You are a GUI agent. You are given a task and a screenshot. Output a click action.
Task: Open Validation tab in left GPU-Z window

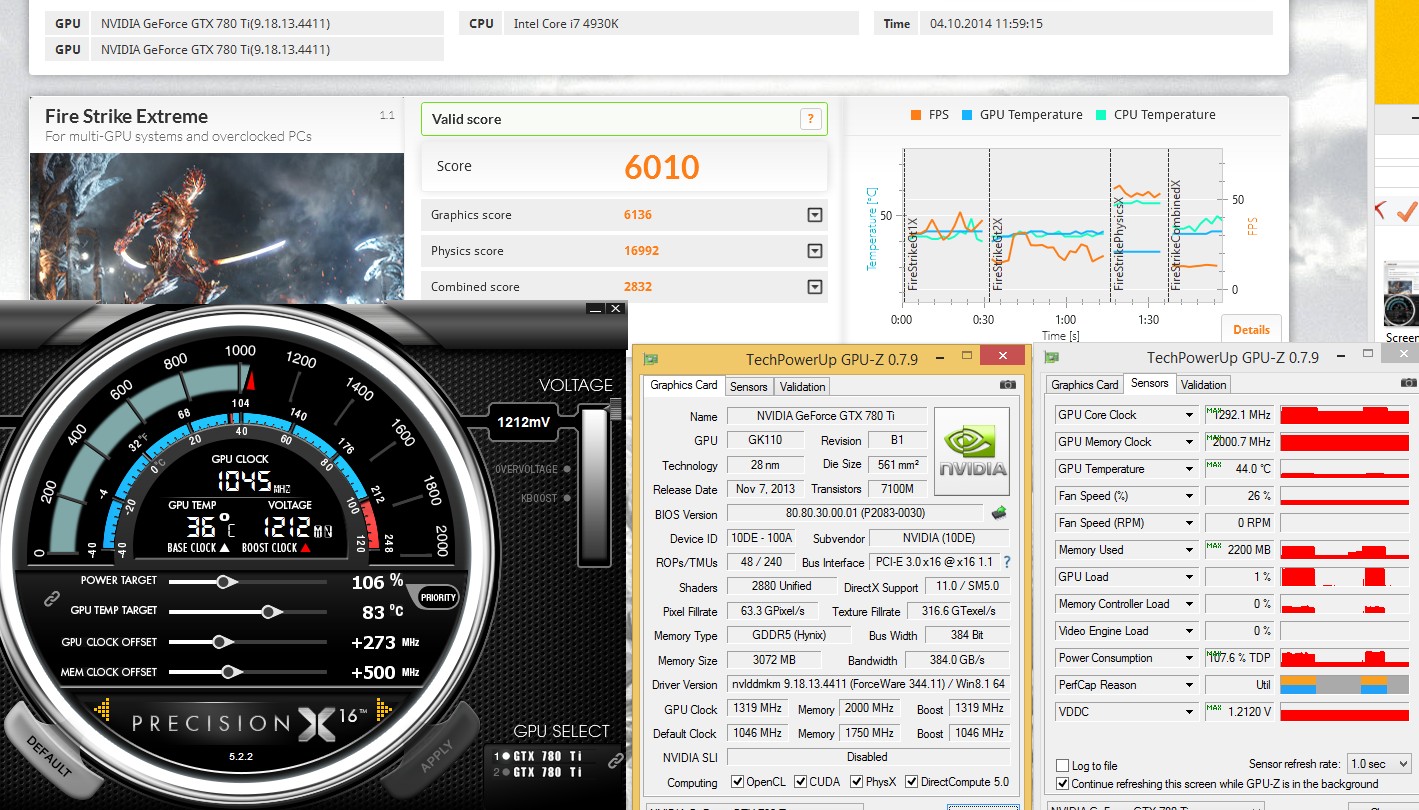(802, 387)
